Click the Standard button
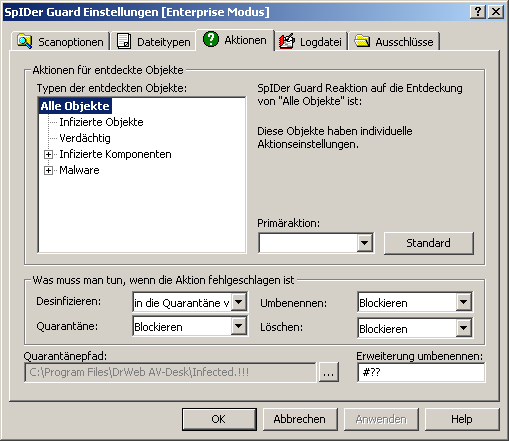Viewport: 509px width, 441px height. 429,243
